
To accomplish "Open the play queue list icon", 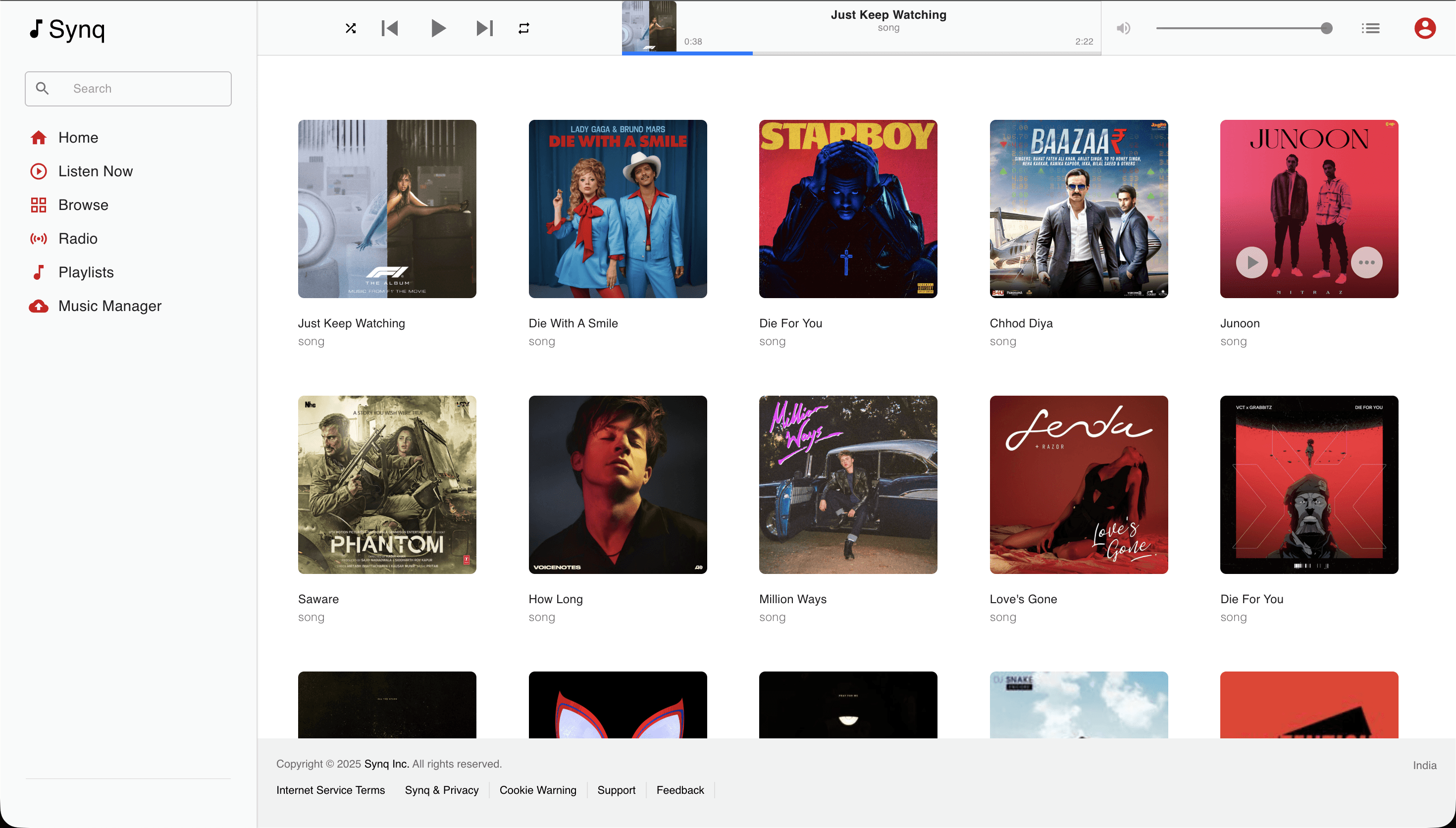I will click(1371, 28).
